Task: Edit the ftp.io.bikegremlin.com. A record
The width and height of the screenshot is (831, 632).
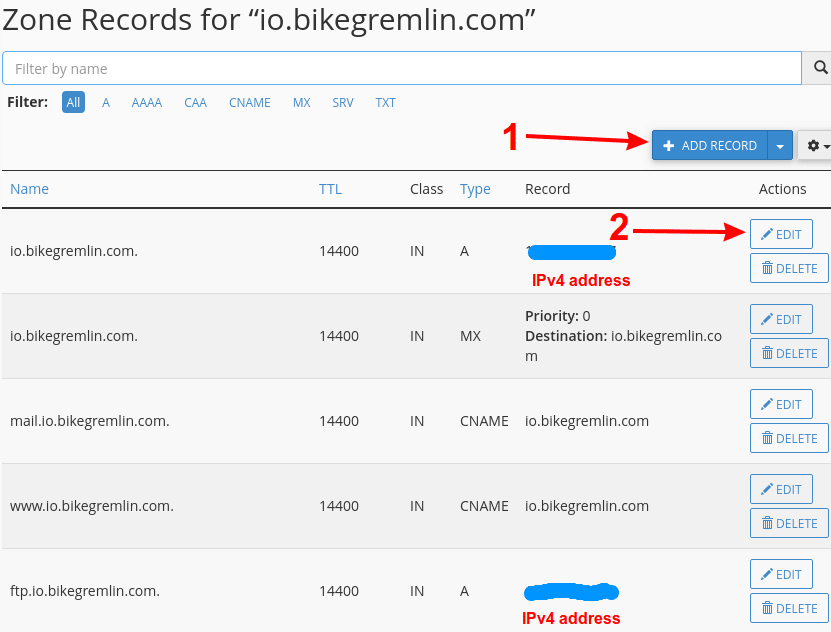Action: tap(781, 574)
